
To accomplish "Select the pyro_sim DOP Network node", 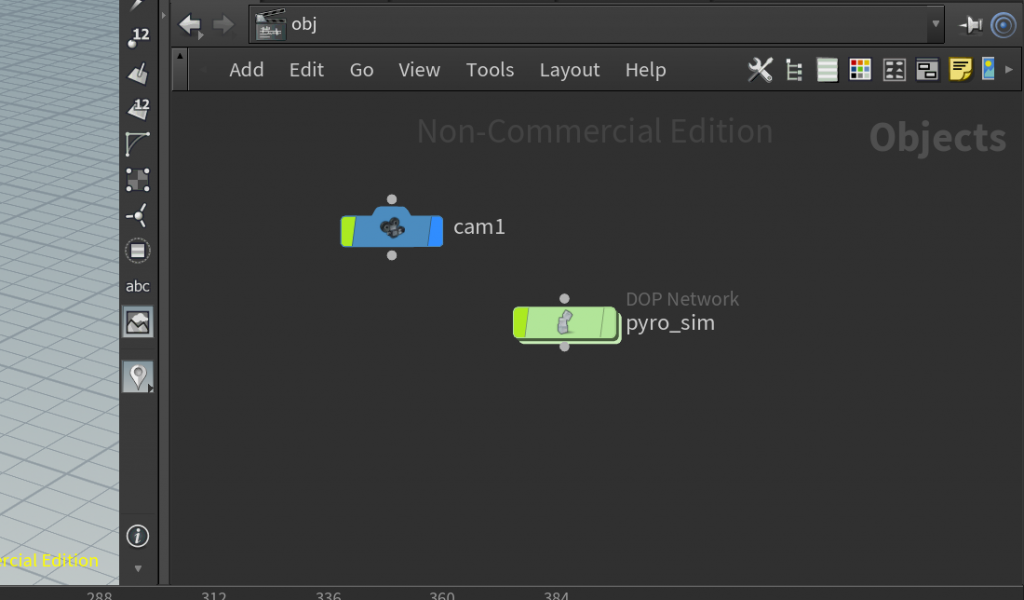I will [x=565, y=323].
